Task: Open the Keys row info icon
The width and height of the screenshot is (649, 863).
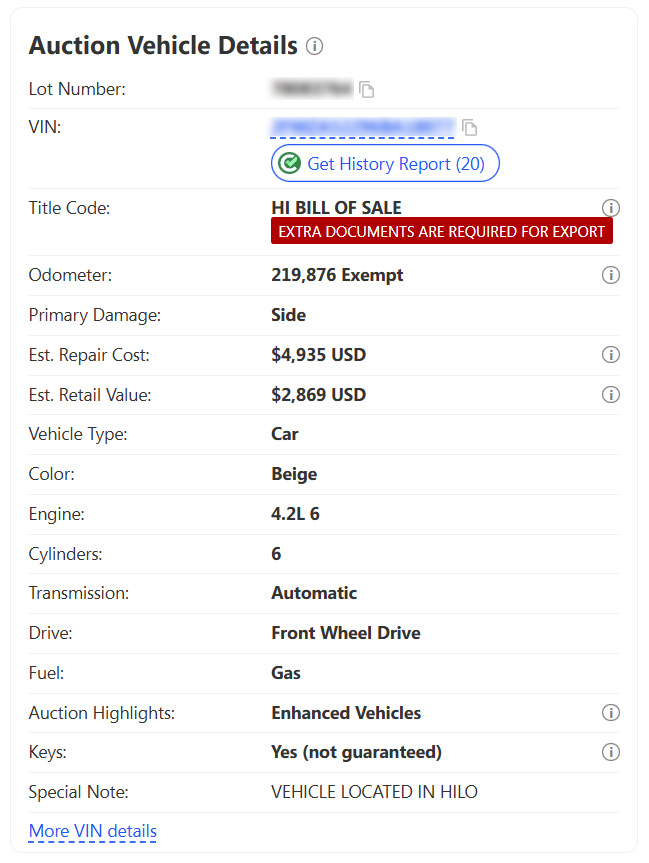Action: coord(611,752)
